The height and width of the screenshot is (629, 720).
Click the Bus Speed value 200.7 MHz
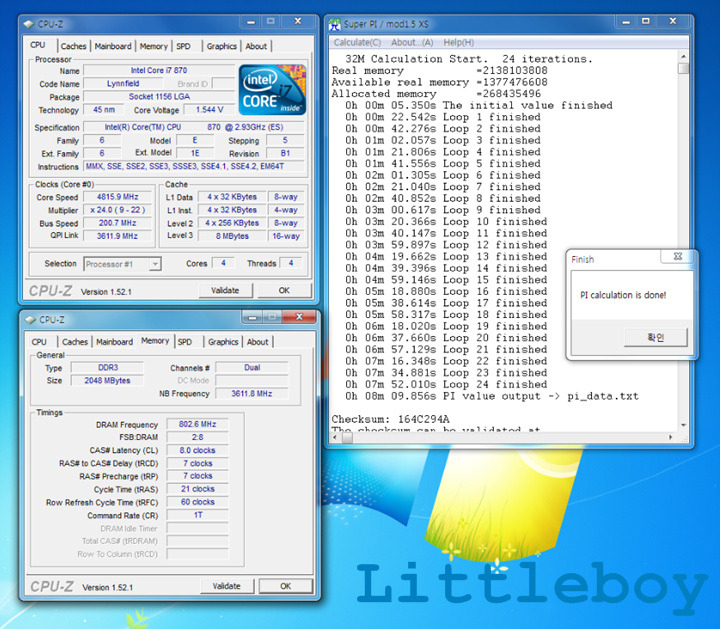[x=118, y=223]
